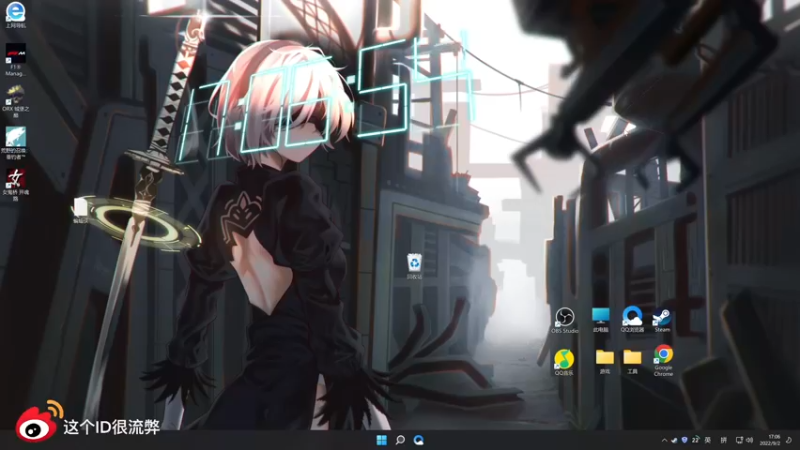Toggle the 拼 pinyin input mode

(x=723, y=440)
